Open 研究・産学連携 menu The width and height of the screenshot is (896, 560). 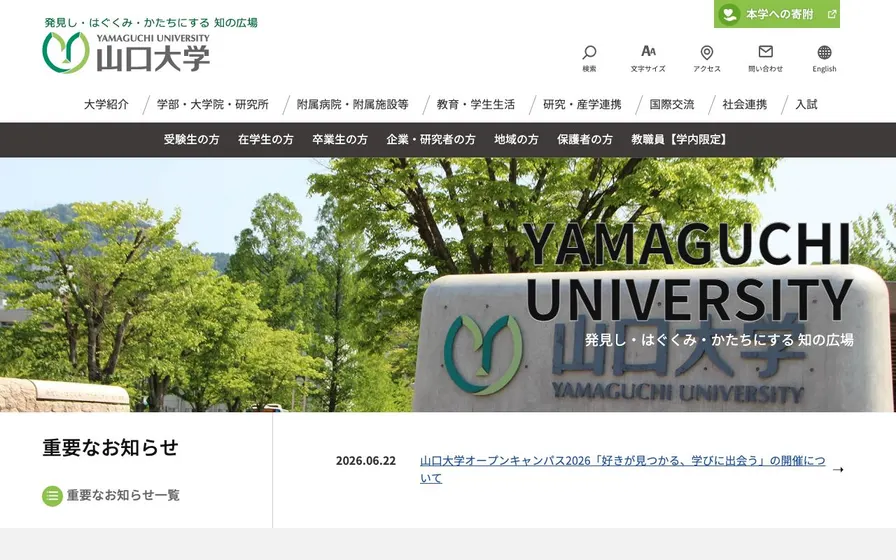pyautogui.click(x=582, y=105)
